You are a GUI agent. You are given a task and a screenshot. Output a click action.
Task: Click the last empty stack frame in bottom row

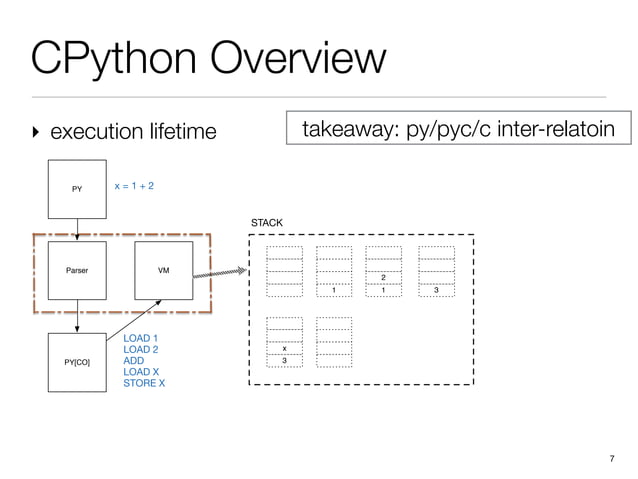[x=334, y=342]
